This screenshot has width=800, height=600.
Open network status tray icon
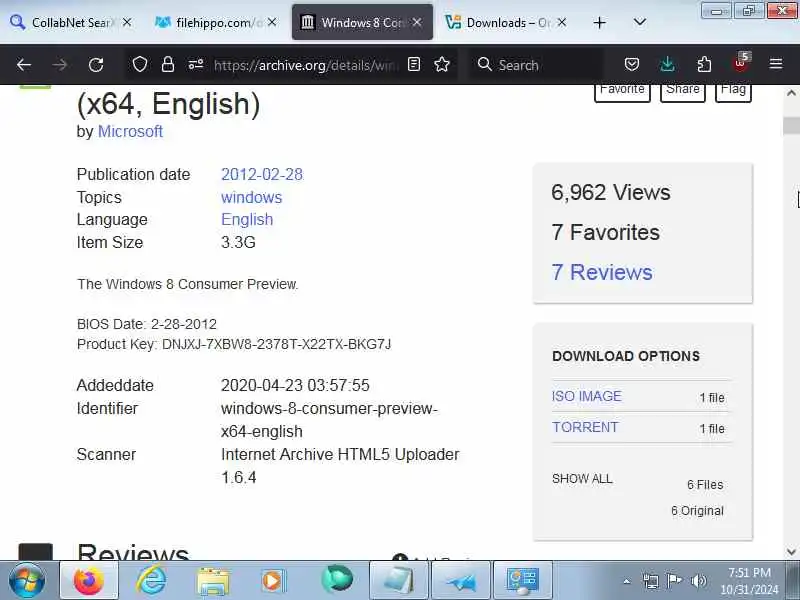point(651,581)
